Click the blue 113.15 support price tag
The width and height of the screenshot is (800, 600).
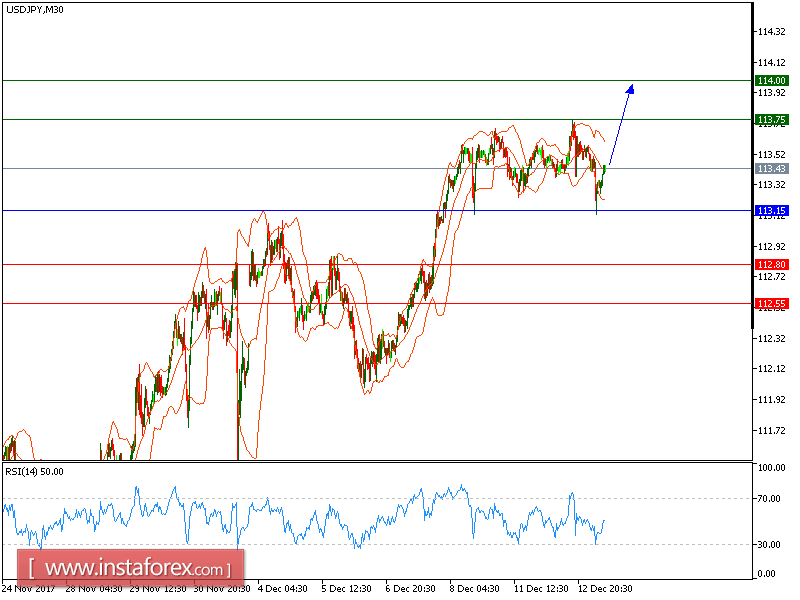(770, 211)
